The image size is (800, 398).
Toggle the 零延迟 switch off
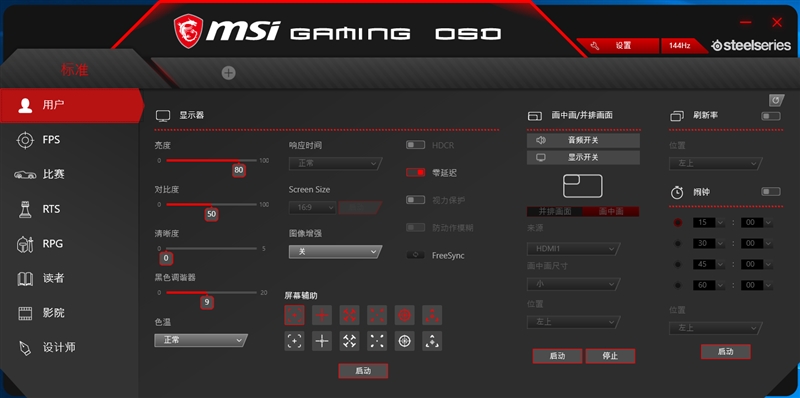pyautogui.click(x=415, y=172)
